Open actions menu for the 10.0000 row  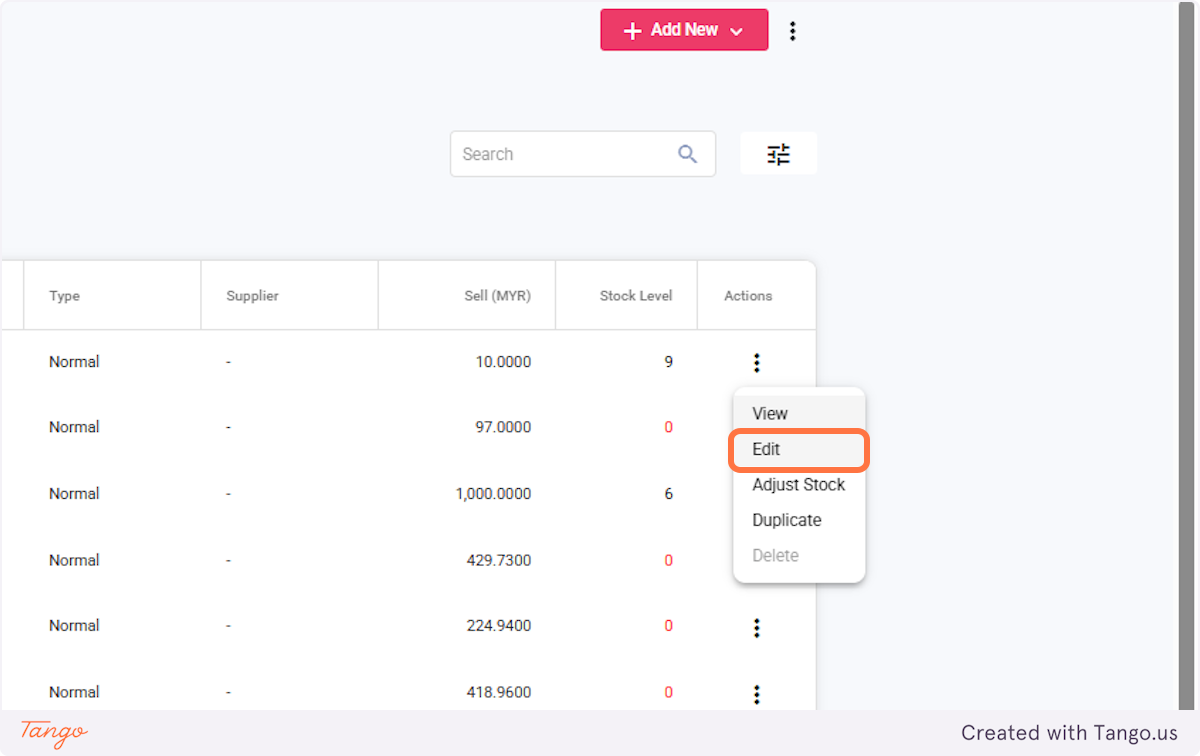click(x=757, y=362)
